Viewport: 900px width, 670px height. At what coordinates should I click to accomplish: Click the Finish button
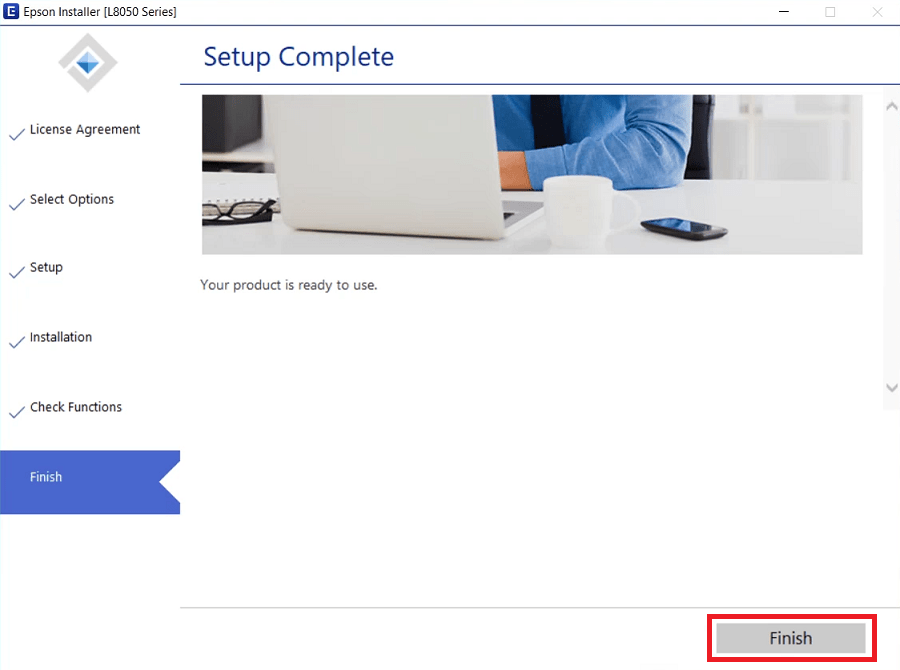point(790,638)
